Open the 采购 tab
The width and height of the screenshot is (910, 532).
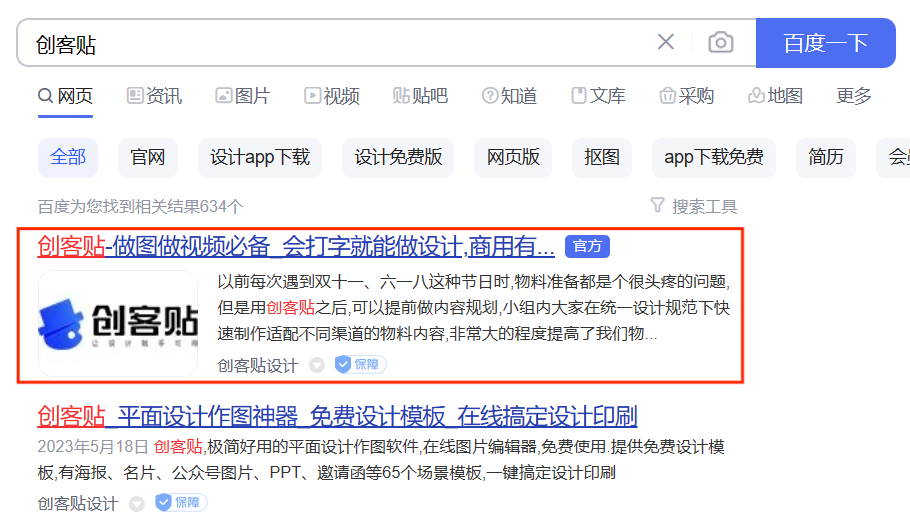(687, 96)
